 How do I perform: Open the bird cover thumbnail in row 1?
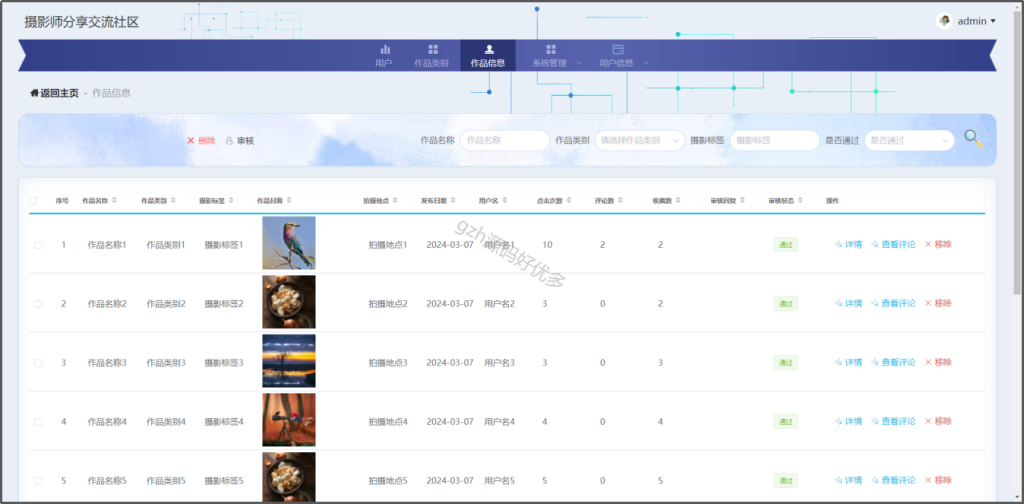(289, 243)
